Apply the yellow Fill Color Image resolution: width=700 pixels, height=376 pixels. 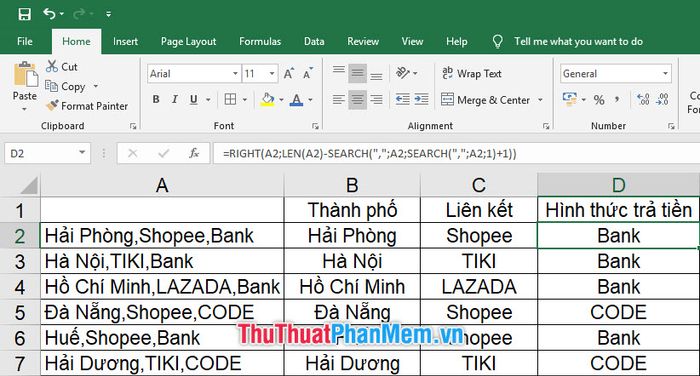267,100
